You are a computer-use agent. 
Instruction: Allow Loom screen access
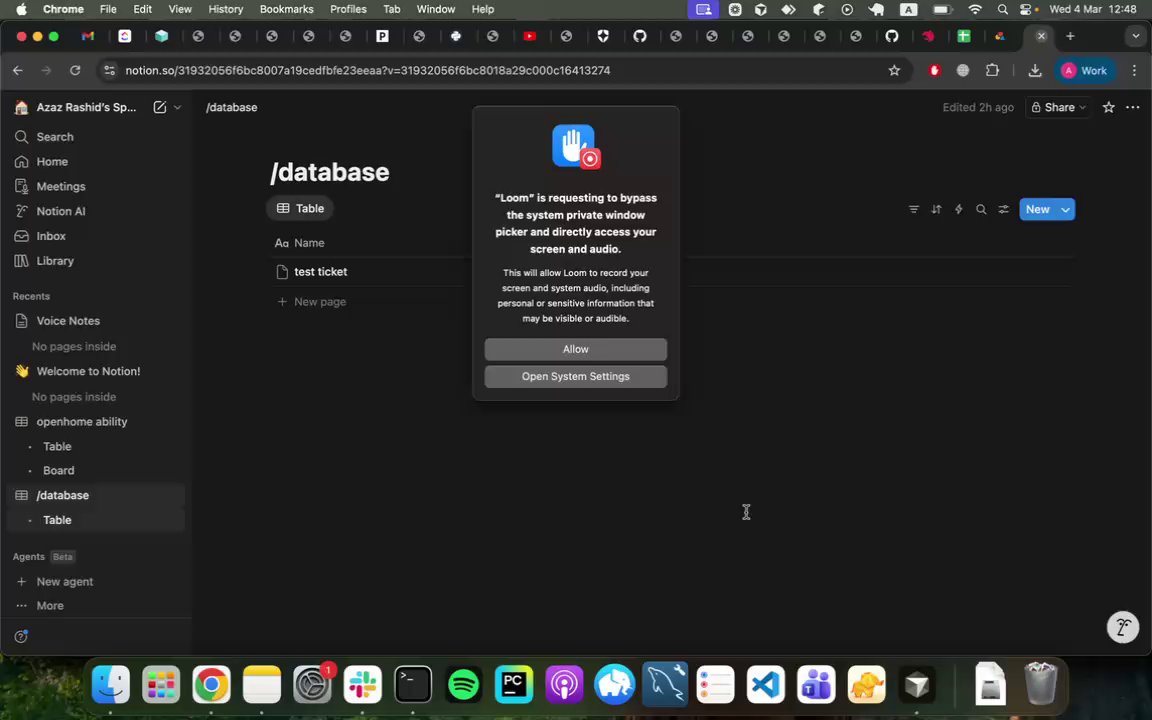tap(575, 349)
